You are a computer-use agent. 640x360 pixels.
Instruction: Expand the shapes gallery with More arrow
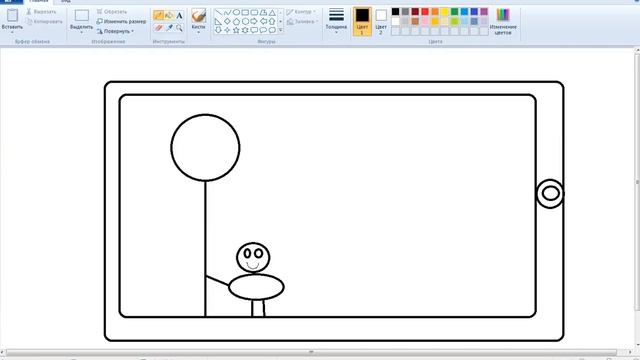click(280, 30)
